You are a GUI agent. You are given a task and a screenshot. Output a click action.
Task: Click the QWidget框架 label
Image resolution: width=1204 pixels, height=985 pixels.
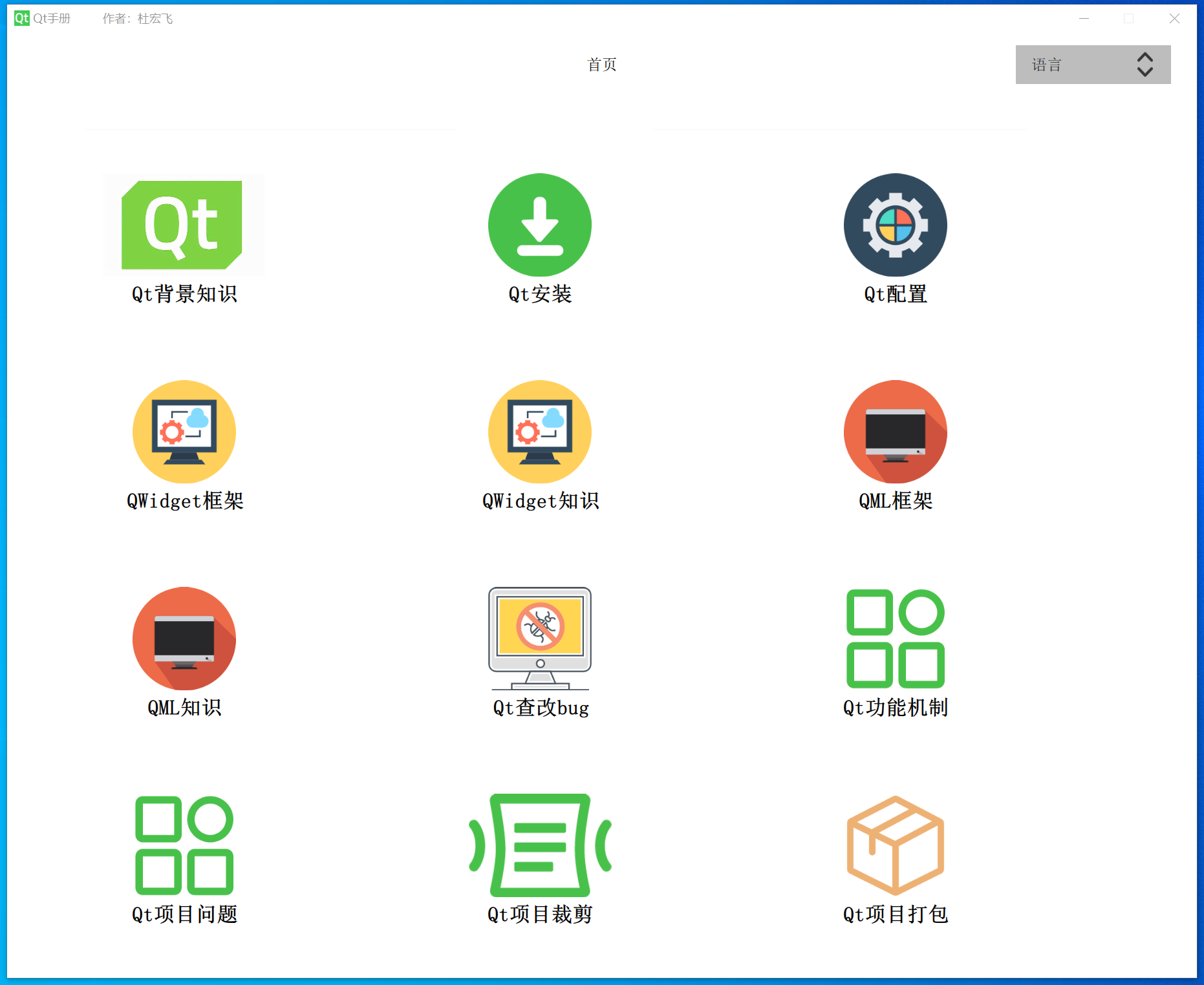pyautogui.click(x=185, y=501)
